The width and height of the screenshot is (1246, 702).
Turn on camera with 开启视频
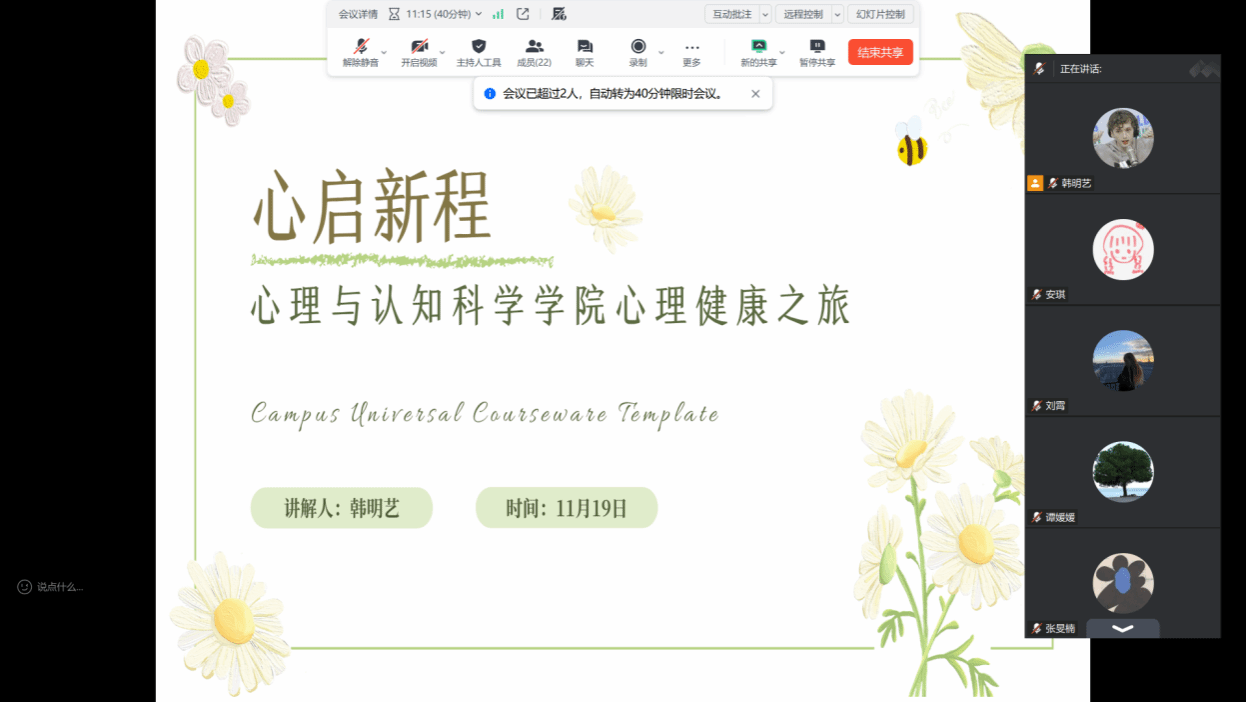click(x=419, y=48)
